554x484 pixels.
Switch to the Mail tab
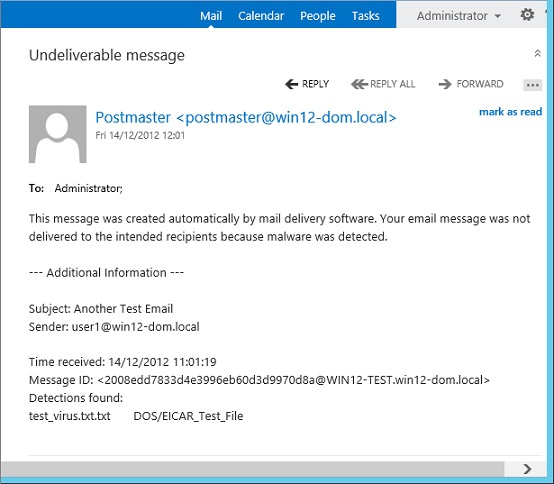tap(211, 16)
